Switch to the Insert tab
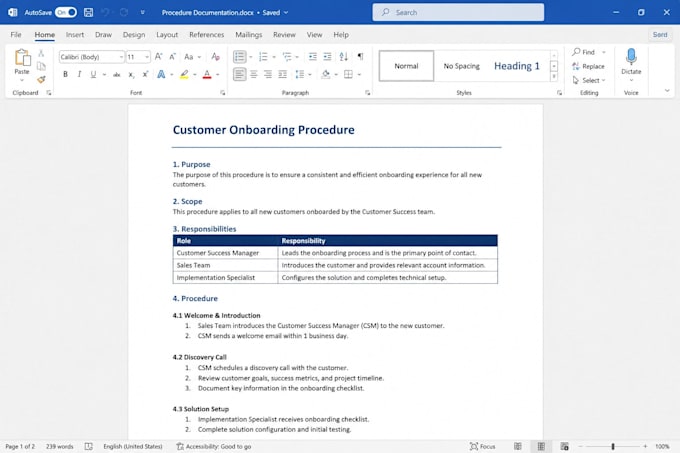680x453 pixels. [x=75, y=35]
